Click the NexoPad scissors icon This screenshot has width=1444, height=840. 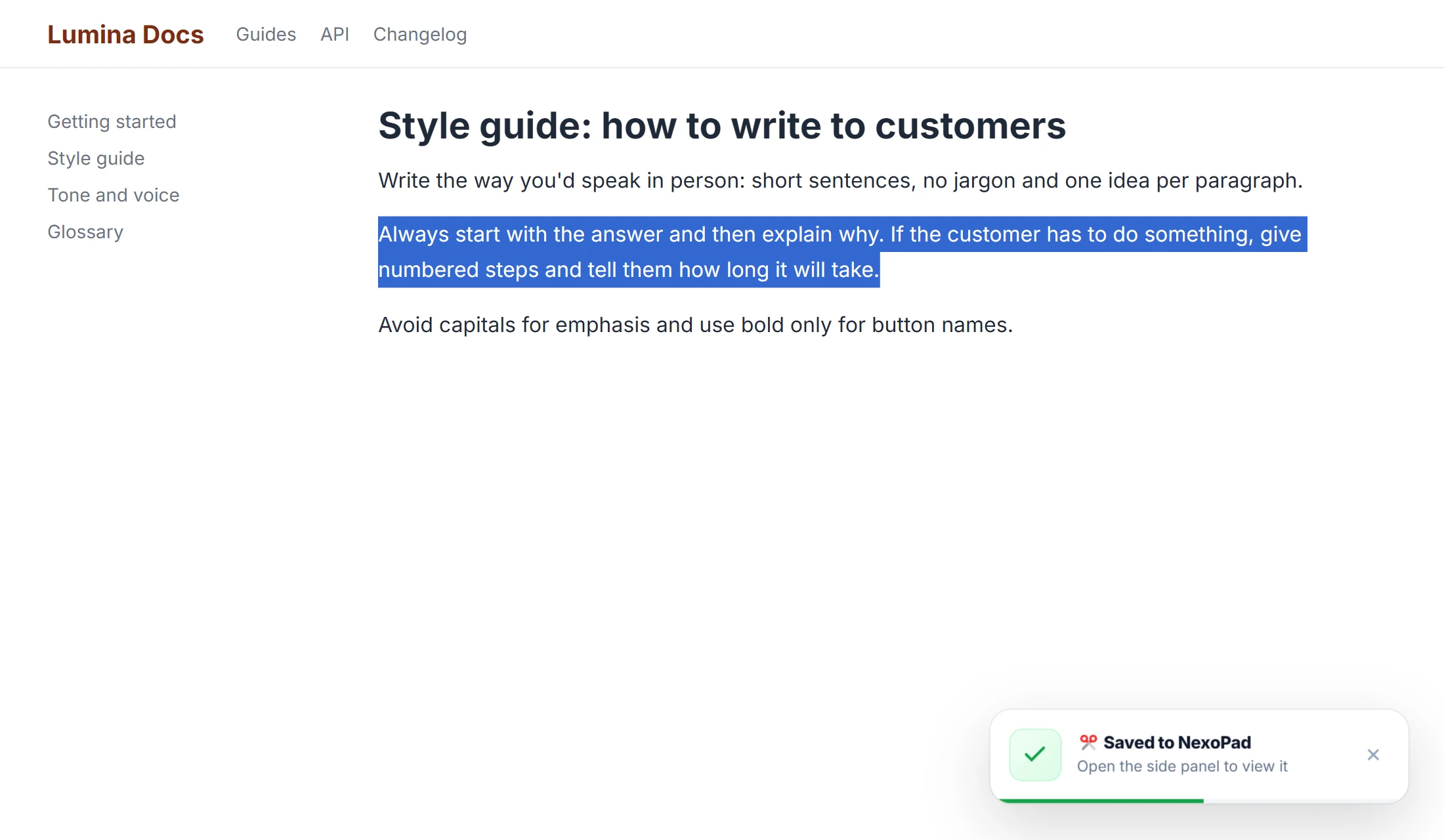coord(1088,742)
